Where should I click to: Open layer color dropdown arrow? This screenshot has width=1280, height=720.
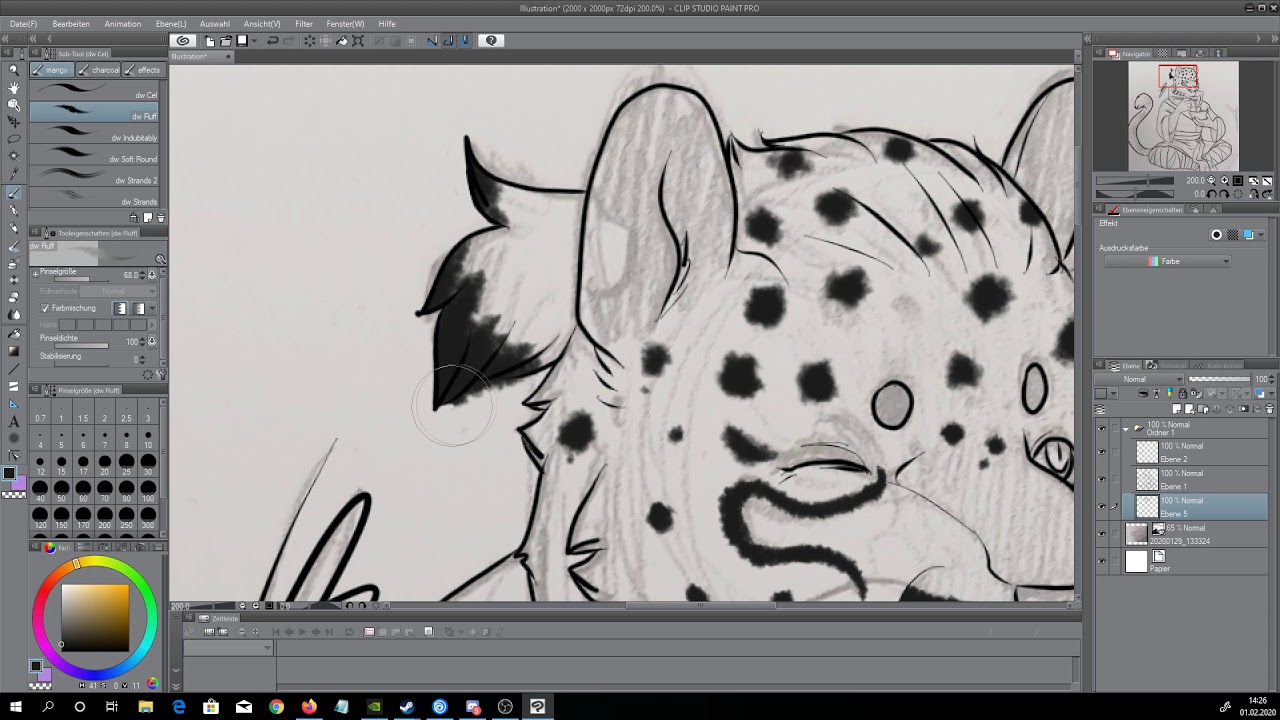click(x=1260, y=234)
